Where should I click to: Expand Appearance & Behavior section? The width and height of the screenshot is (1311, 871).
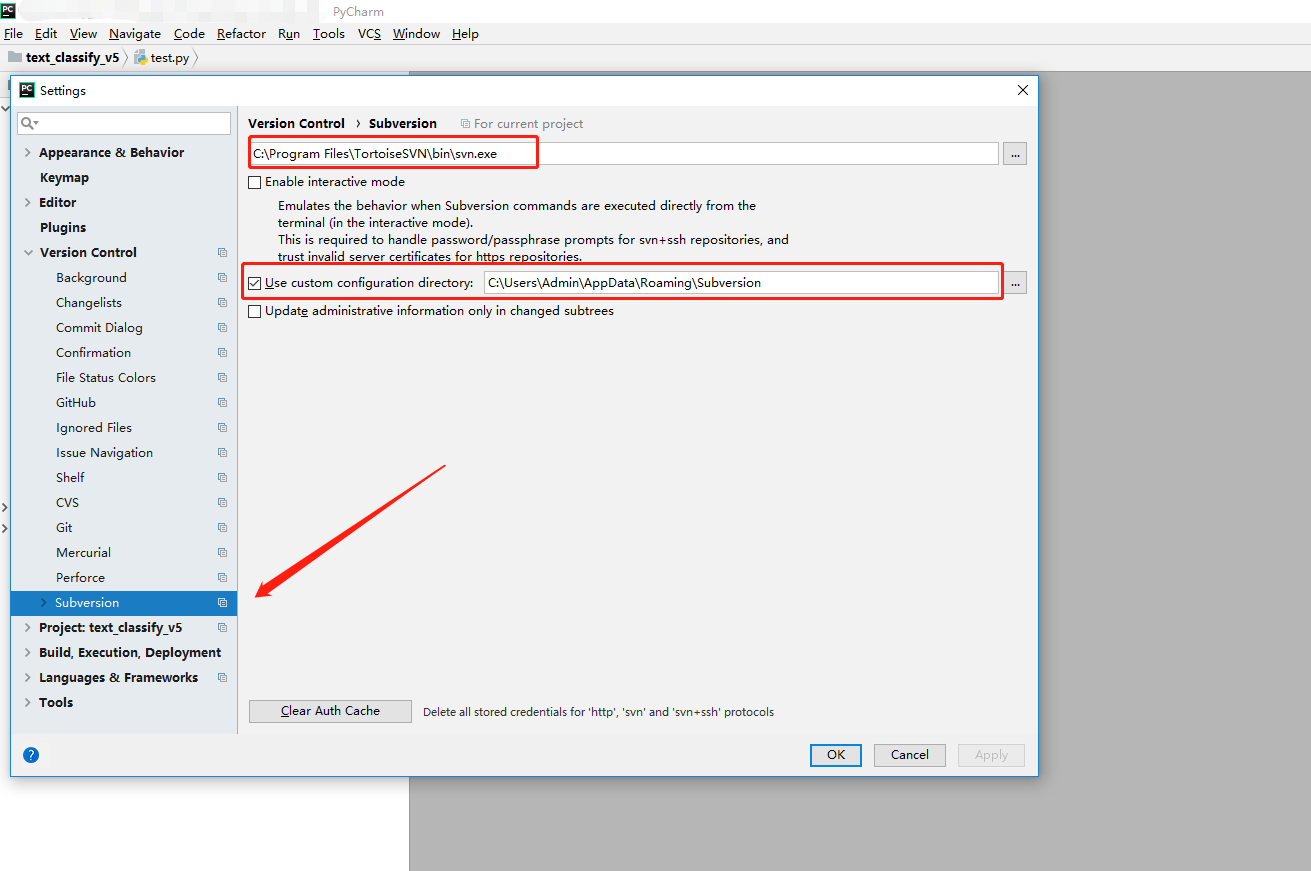27,152
